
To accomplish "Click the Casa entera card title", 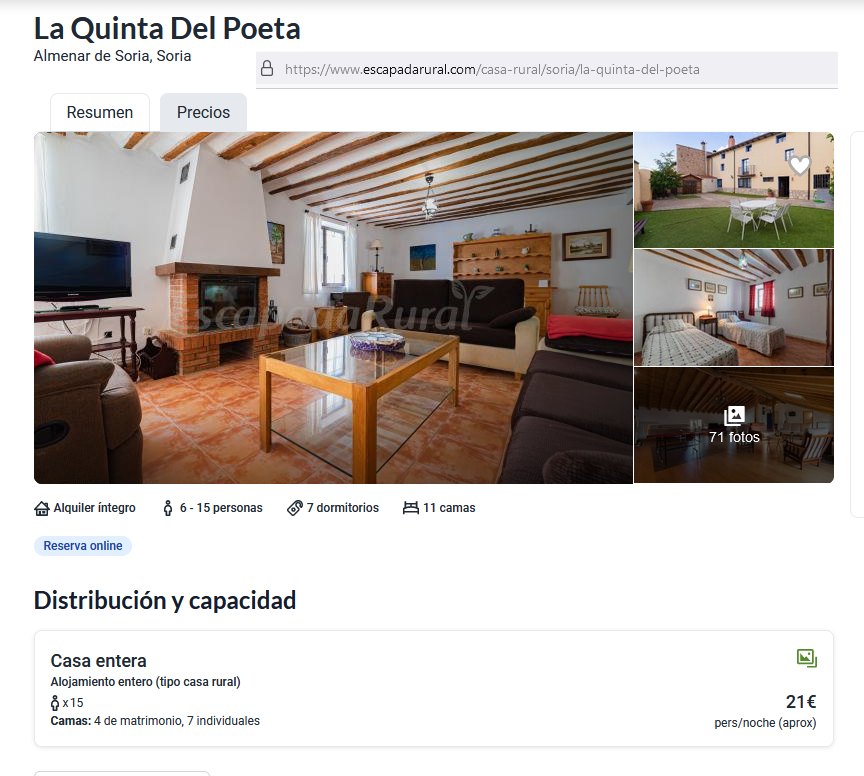I will click(99, 660).
